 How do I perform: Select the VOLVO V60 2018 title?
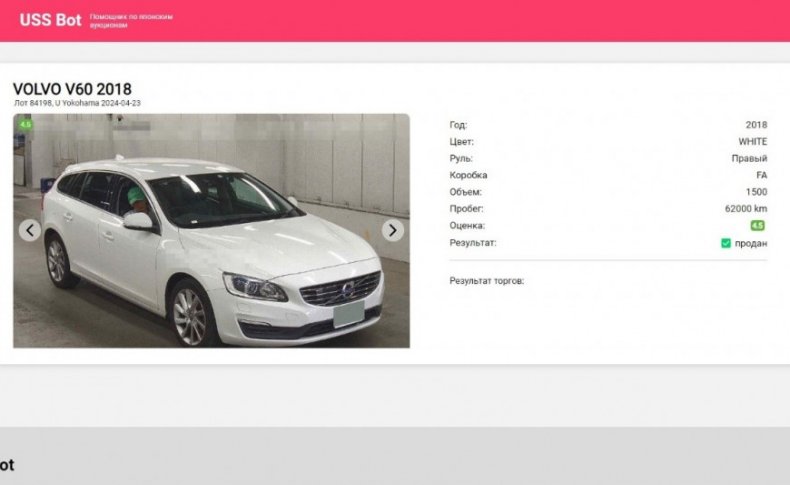tap(72, 89)
